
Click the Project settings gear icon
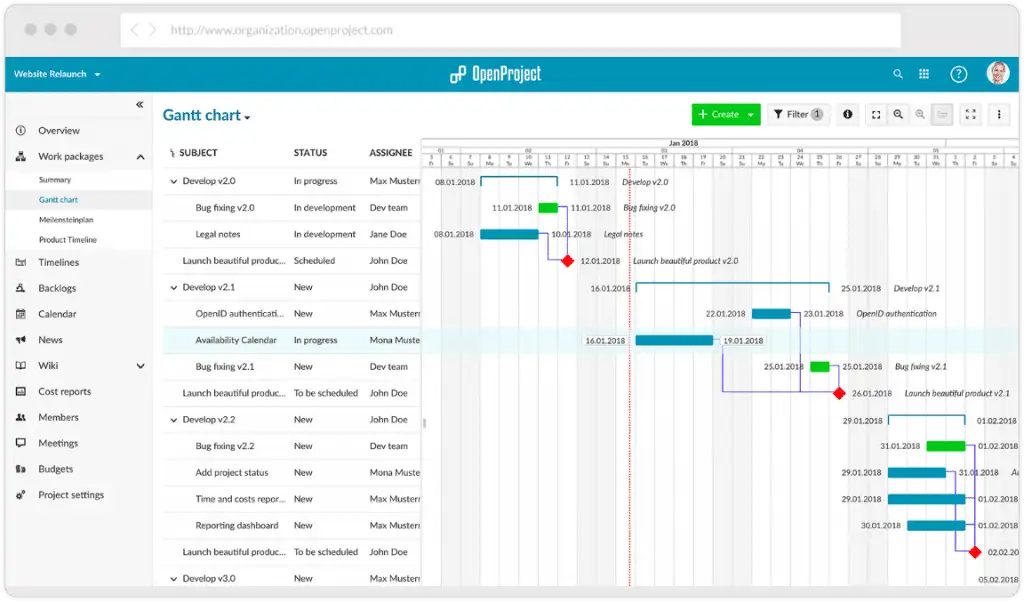click(x=21, y=495)
